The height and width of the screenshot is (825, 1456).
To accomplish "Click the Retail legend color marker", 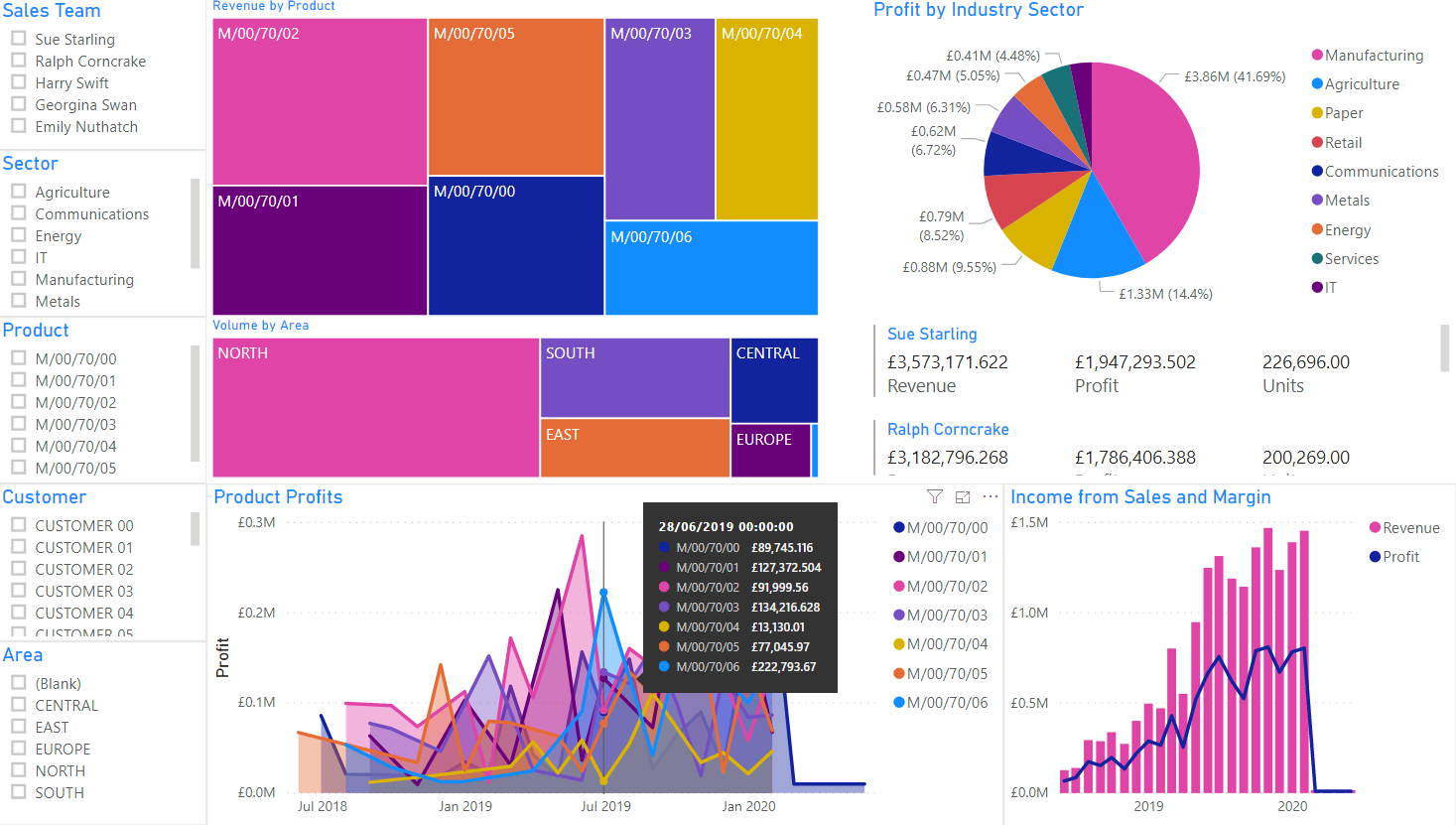I will coord(1317,143).
